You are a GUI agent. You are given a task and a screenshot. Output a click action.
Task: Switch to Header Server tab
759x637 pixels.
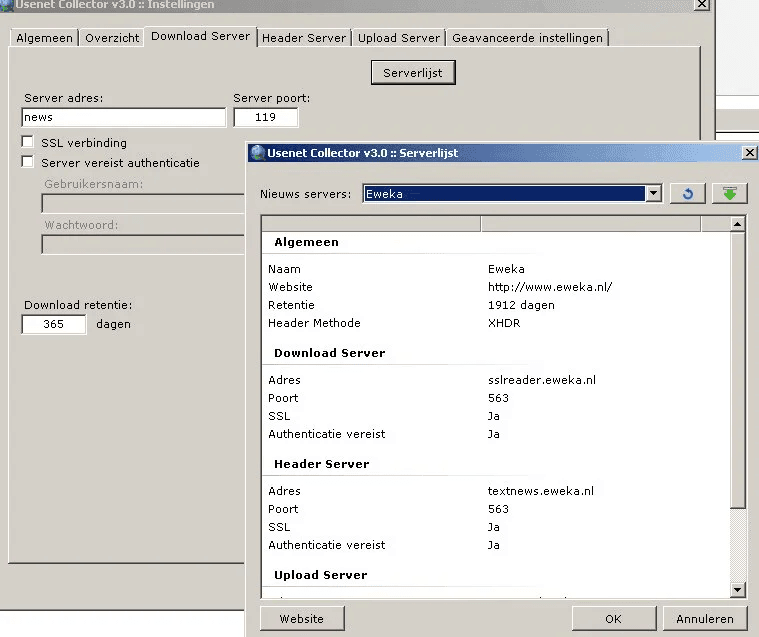(304, 38)
